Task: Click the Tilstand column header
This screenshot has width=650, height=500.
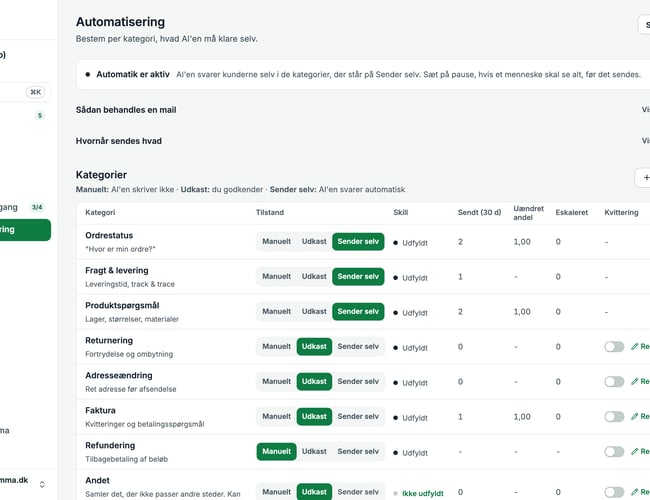Action: 270,212
